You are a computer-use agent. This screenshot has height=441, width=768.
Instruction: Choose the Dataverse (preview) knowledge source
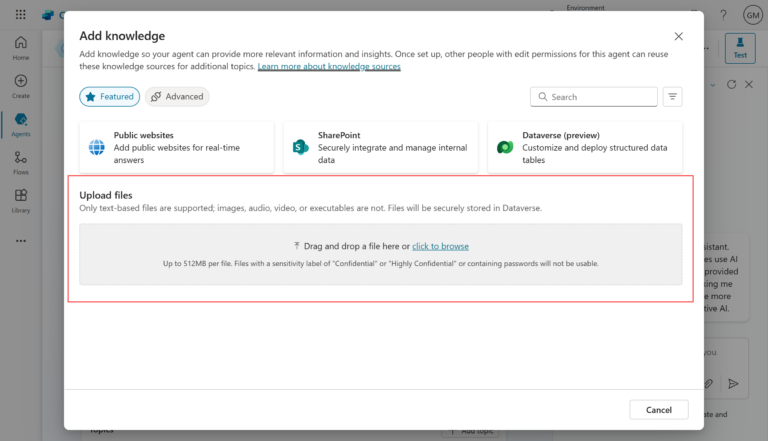tap(585, 147)
